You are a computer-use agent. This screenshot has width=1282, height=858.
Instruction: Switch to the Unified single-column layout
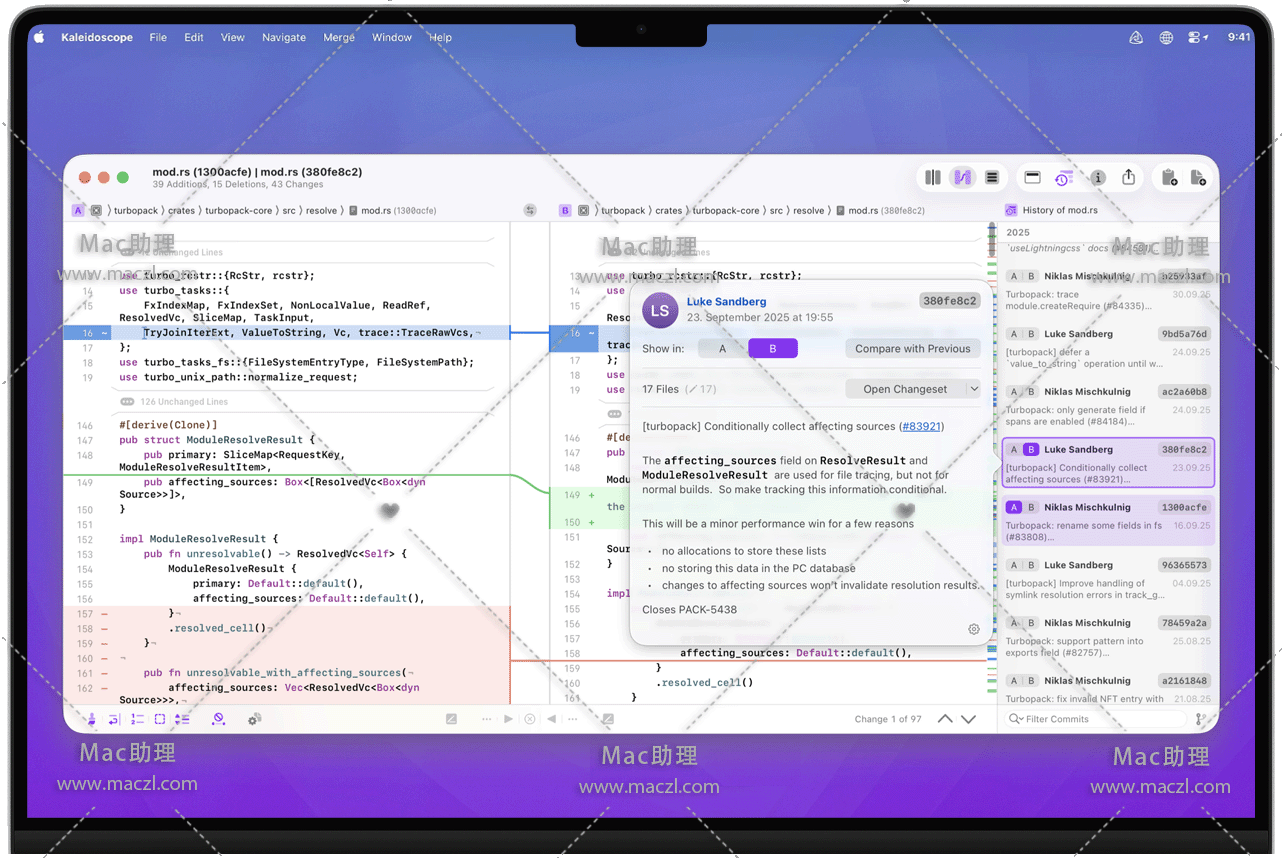coord(992,178)
